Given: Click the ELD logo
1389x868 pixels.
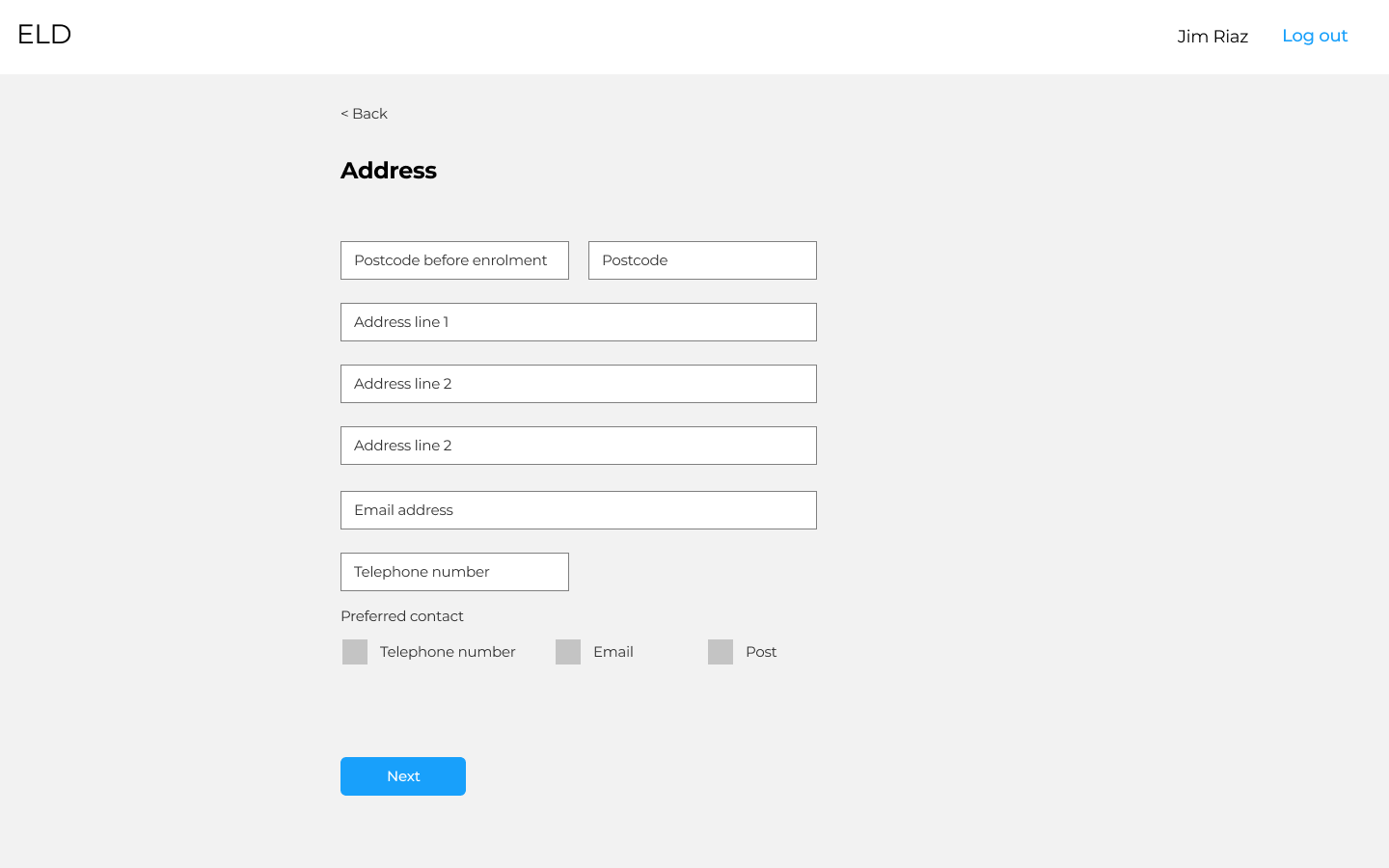Looking at the screenshot, I should [44, 35].
